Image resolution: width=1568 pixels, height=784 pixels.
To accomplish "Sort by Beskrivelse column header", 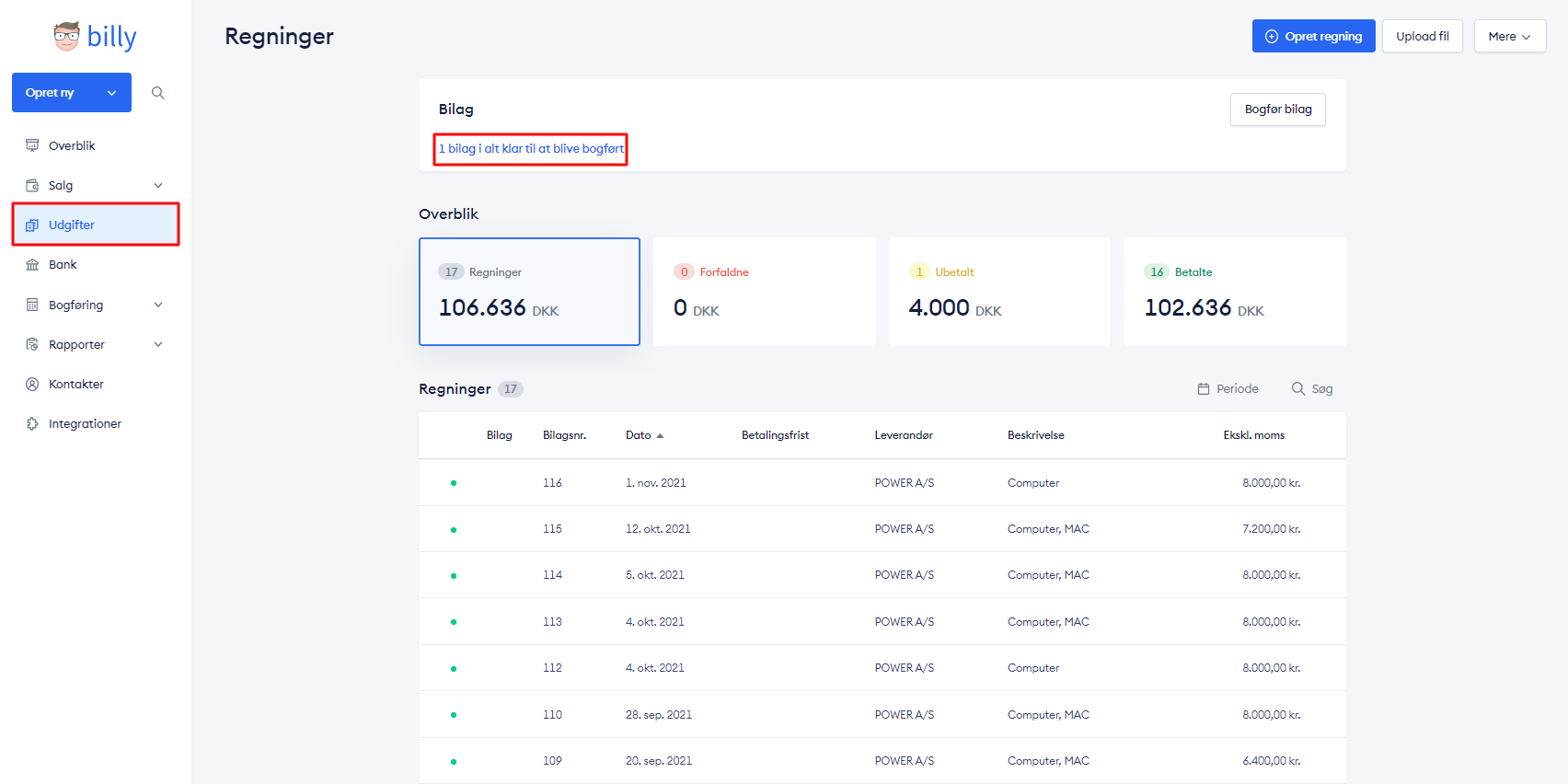I will pos(1036,435).
